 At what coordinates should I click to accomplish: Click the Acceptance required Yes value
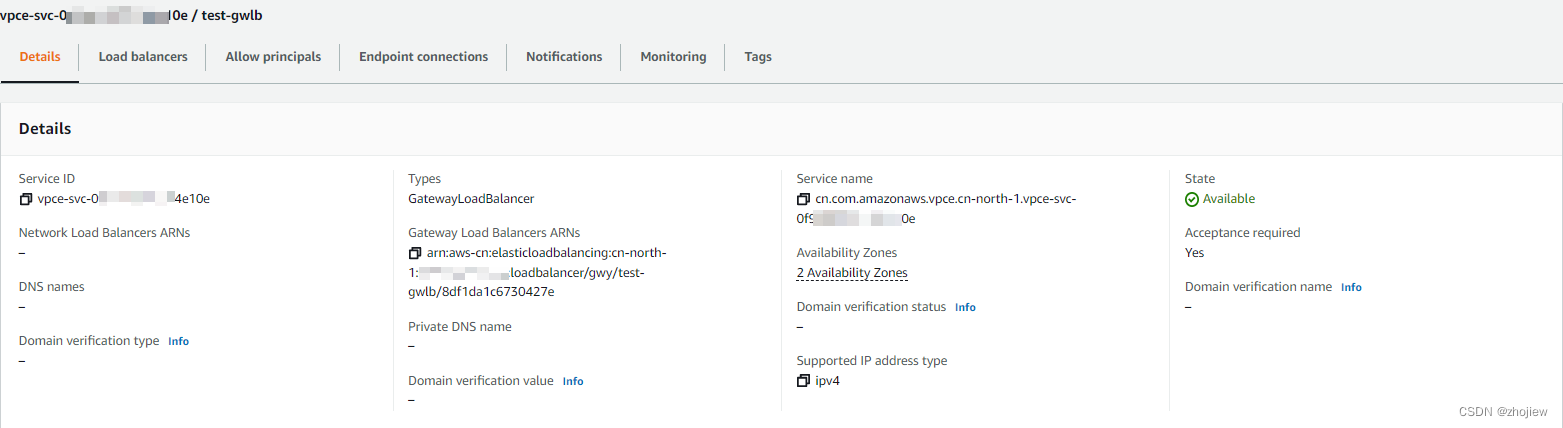click(1194, 253)
